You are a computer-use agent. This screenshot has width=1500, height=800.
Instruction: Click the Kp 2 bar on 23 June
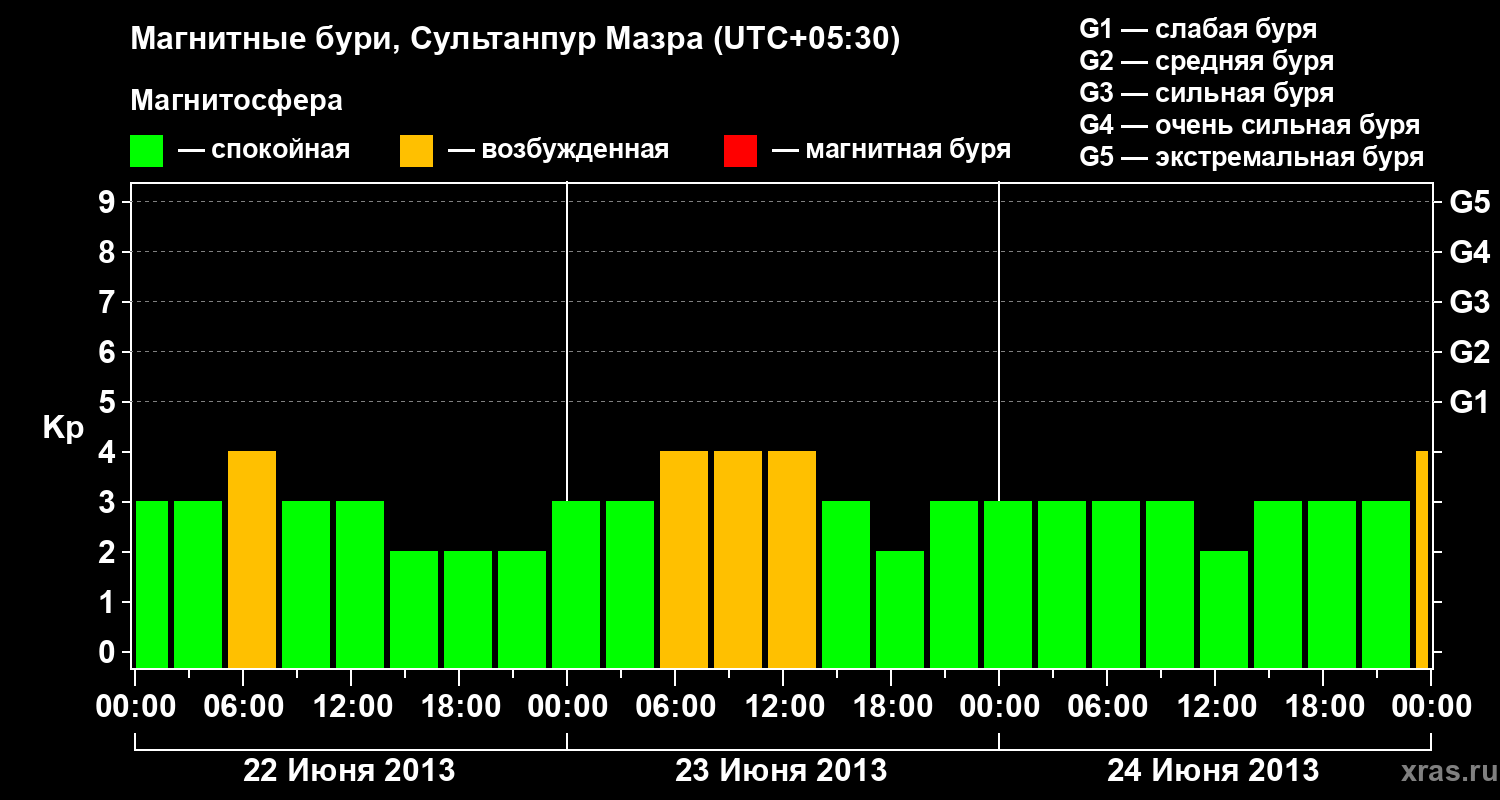tap(900, 610)
